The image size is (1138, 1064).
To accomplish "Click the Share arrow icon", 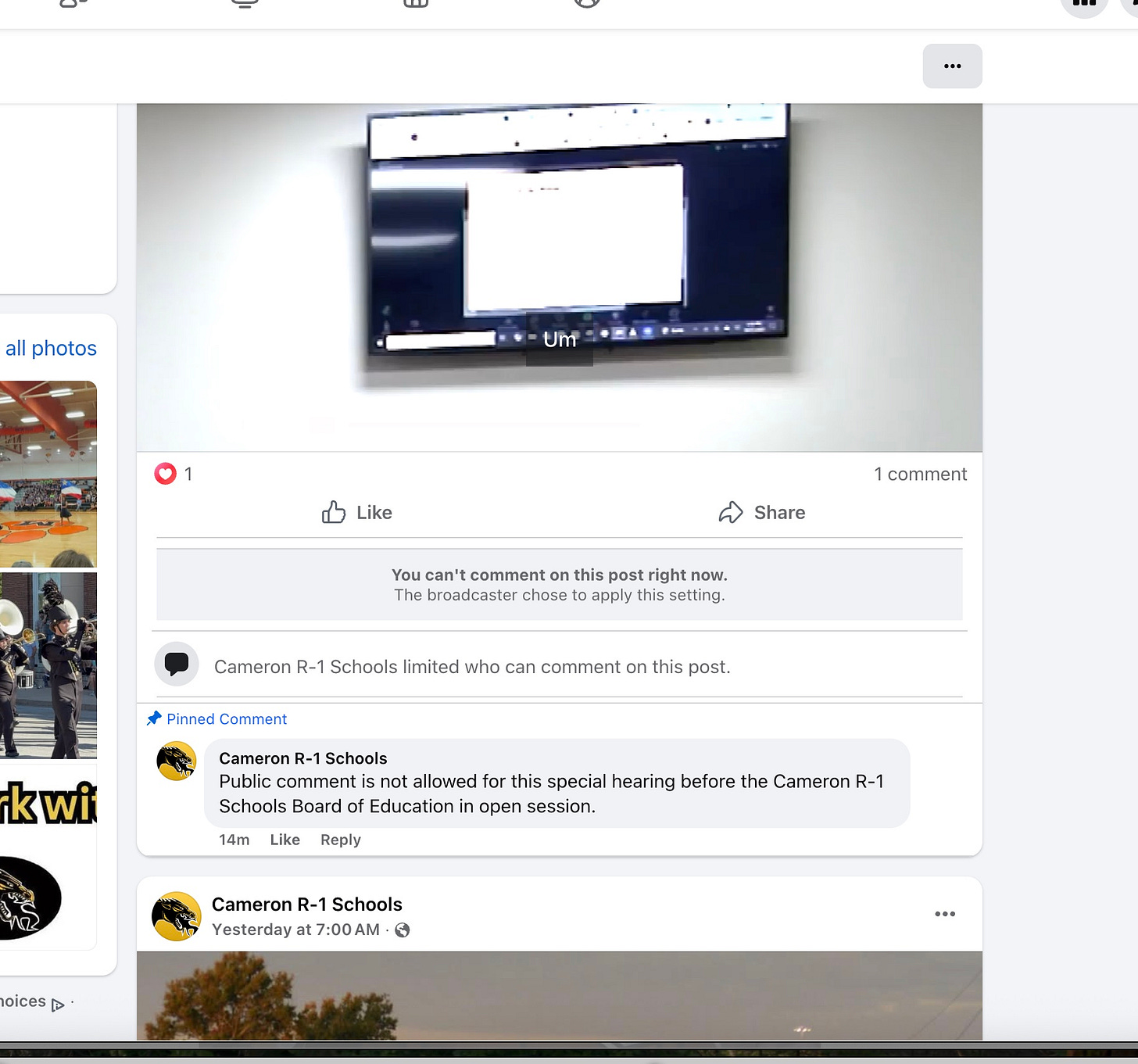I will point(731,512).
